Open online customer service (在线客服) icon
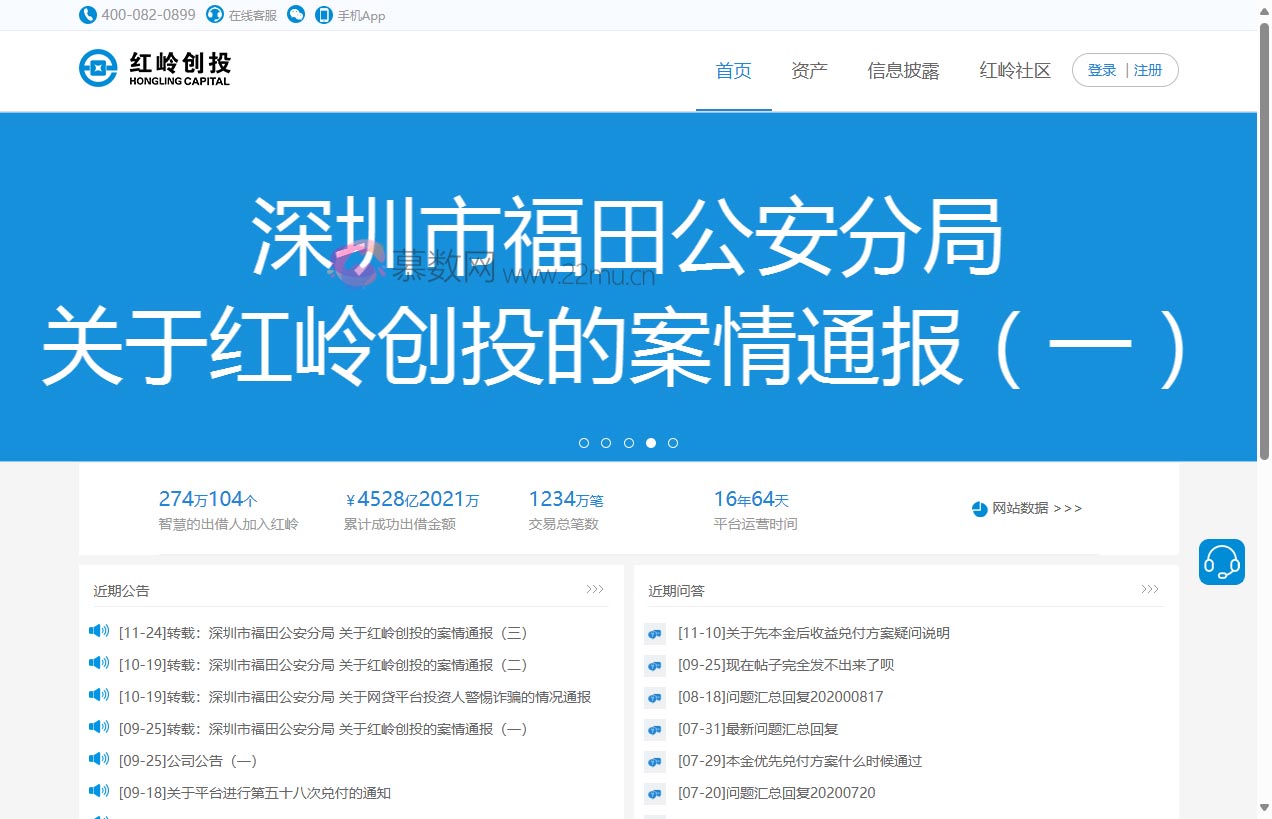Viewport: 1272px width, 819px height. 215,15
